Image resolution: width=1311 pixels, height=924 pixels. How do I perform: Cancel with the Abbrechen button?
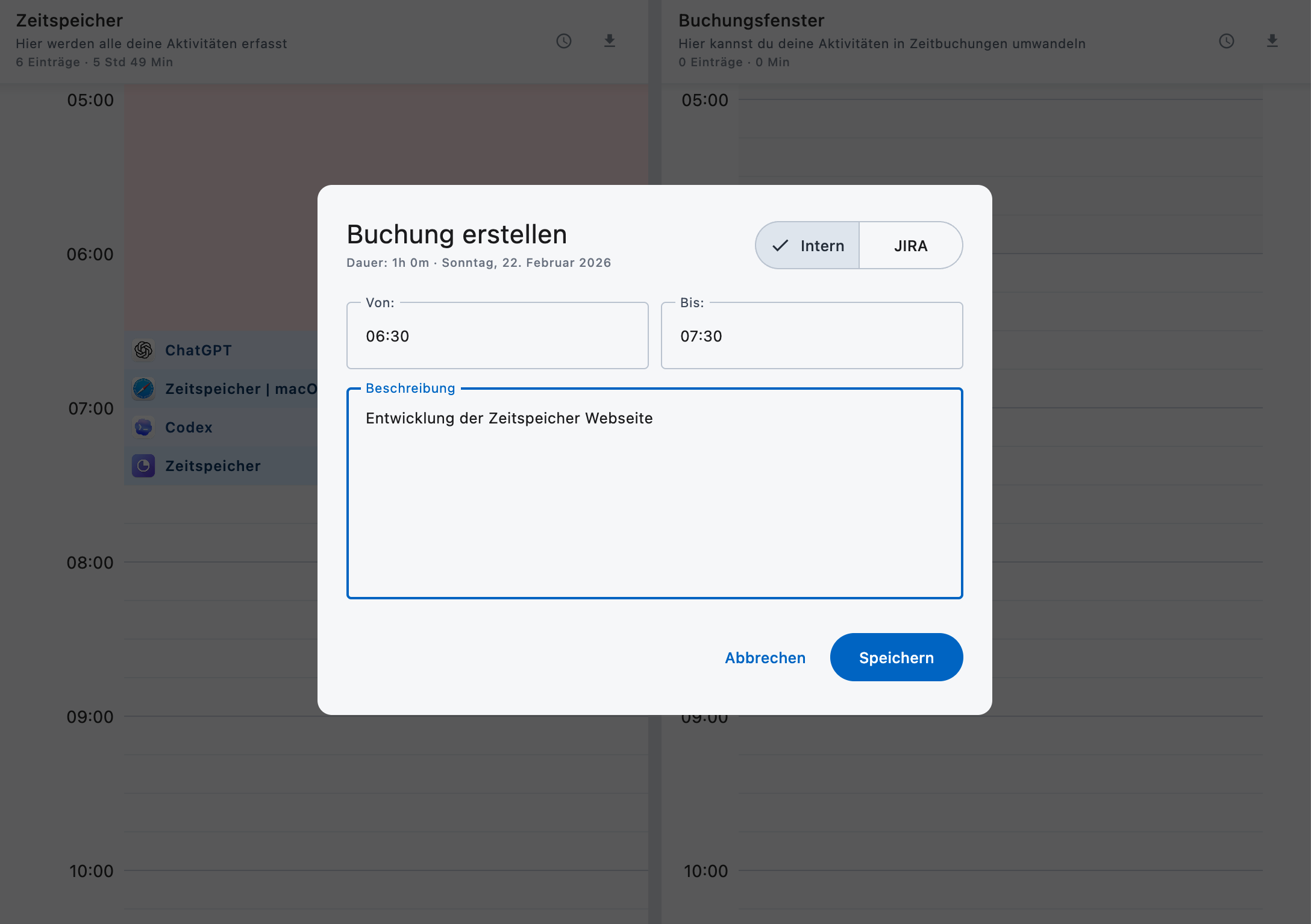click(765, 658)
